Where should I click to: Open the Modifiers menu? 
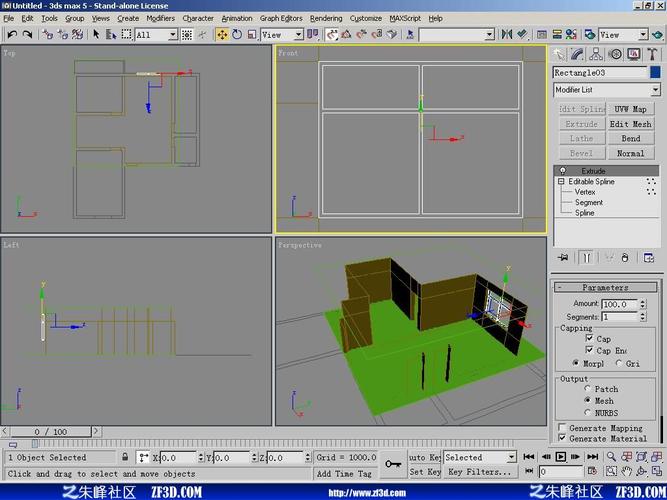coord(160,18)
